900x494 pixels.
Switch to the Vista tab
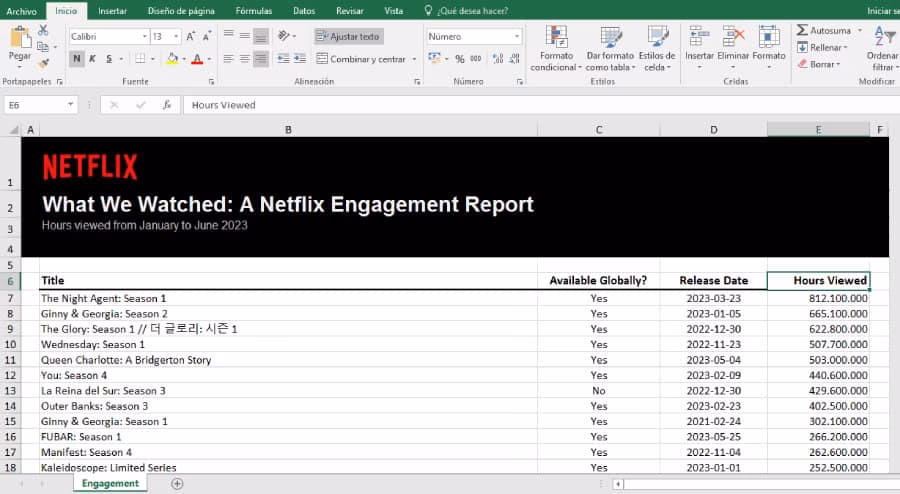pyautogui.click(x=393, y=11)
